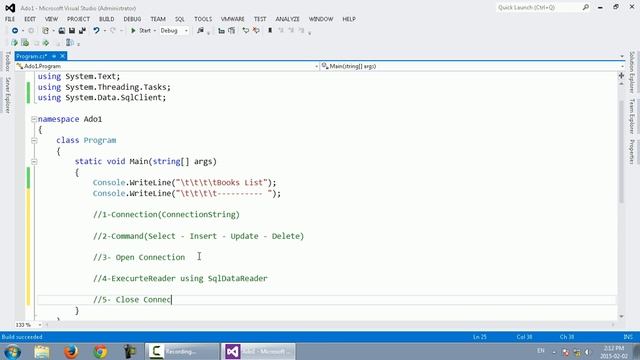Click the Save All toolbar icon
The image size is (640, 360).
[82, 31]
